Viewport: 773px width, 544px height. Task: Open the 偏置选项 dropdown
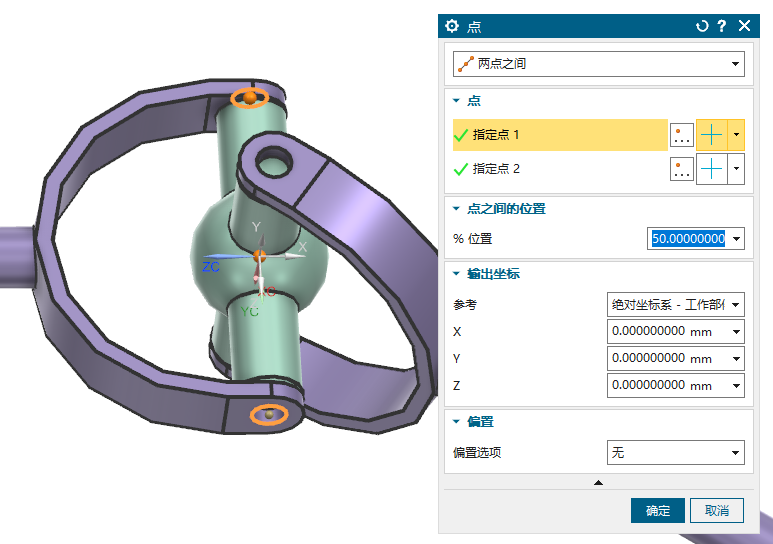click(x=676, y=453)
